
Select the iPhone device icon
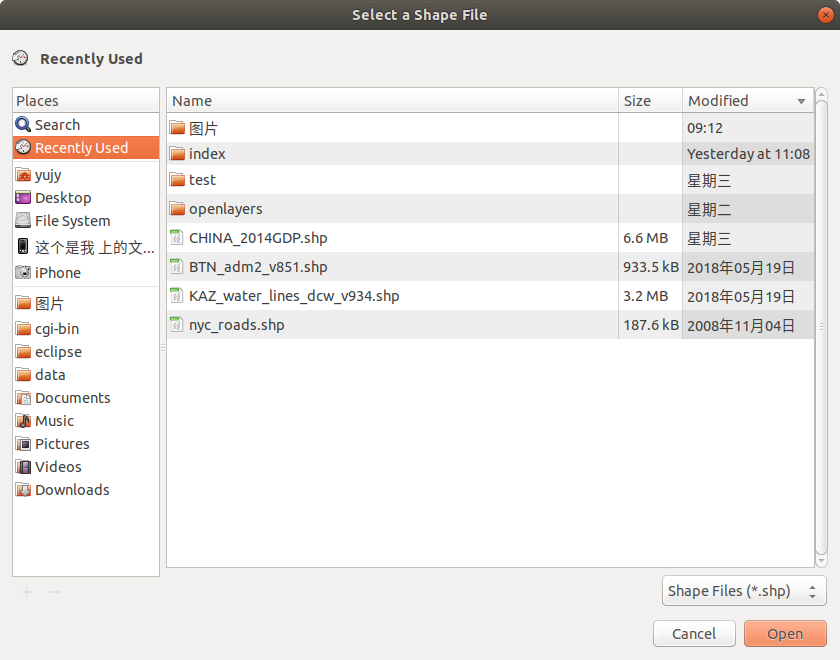click(x=23, y=273)
